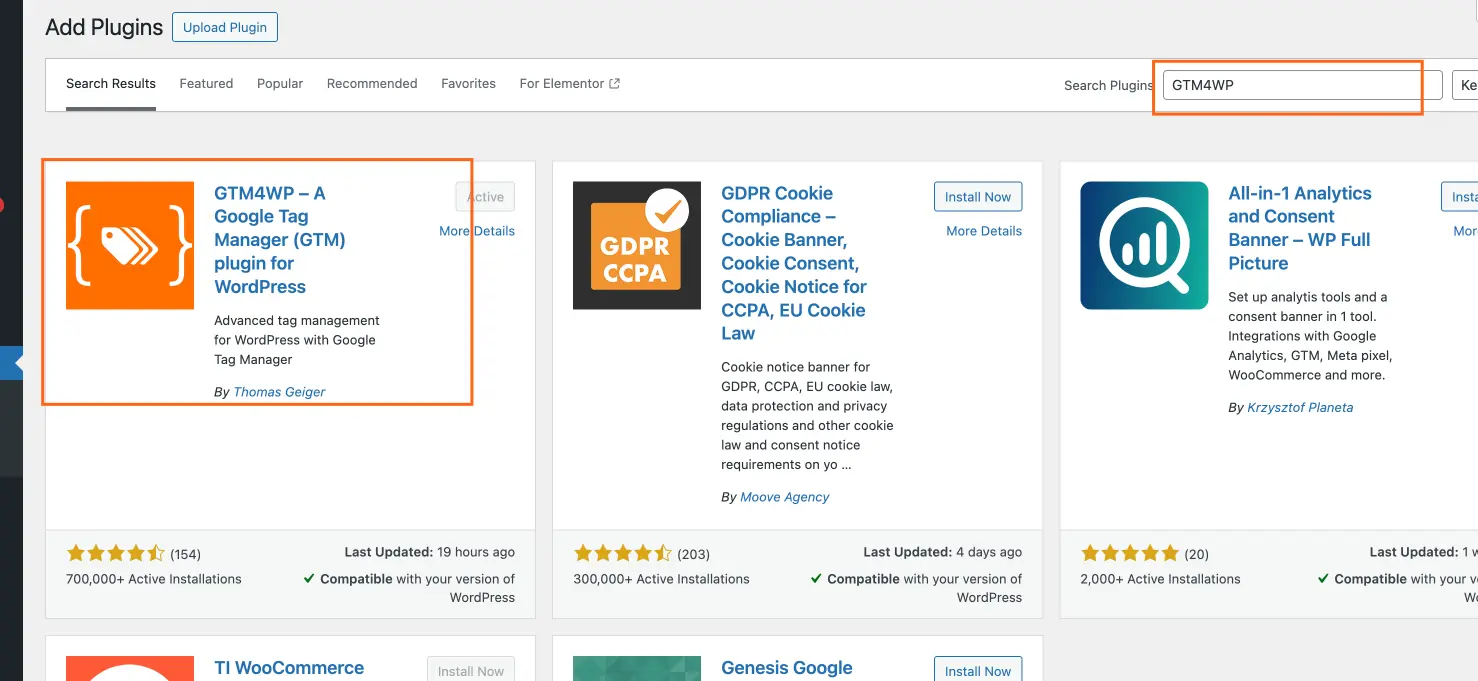
Task: Open the Featured tab
Action: point(206,84)
